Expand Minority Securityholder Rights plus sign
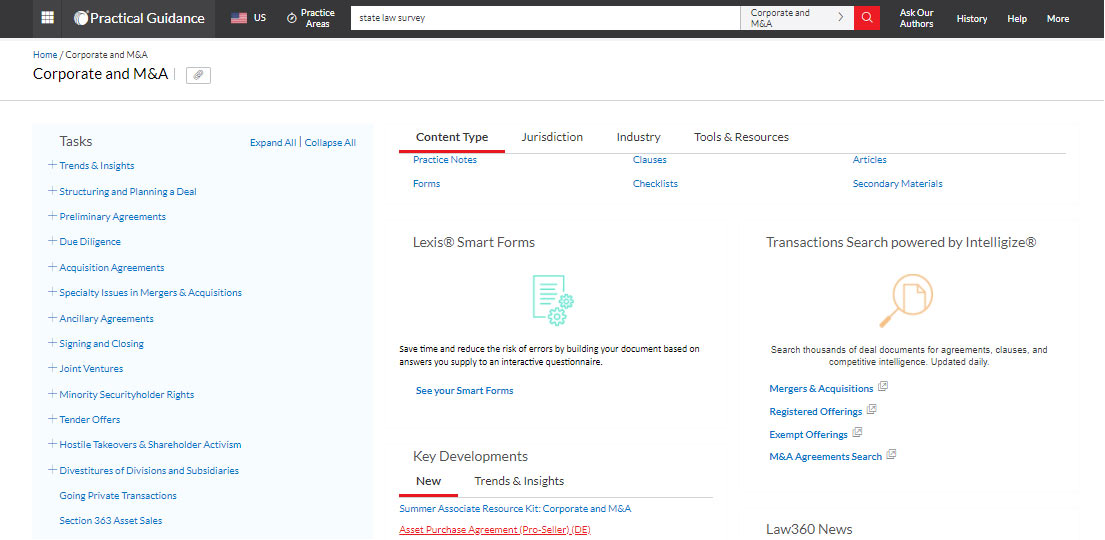The width and height of the screenshot is (1105, 540). pos(52,393)
